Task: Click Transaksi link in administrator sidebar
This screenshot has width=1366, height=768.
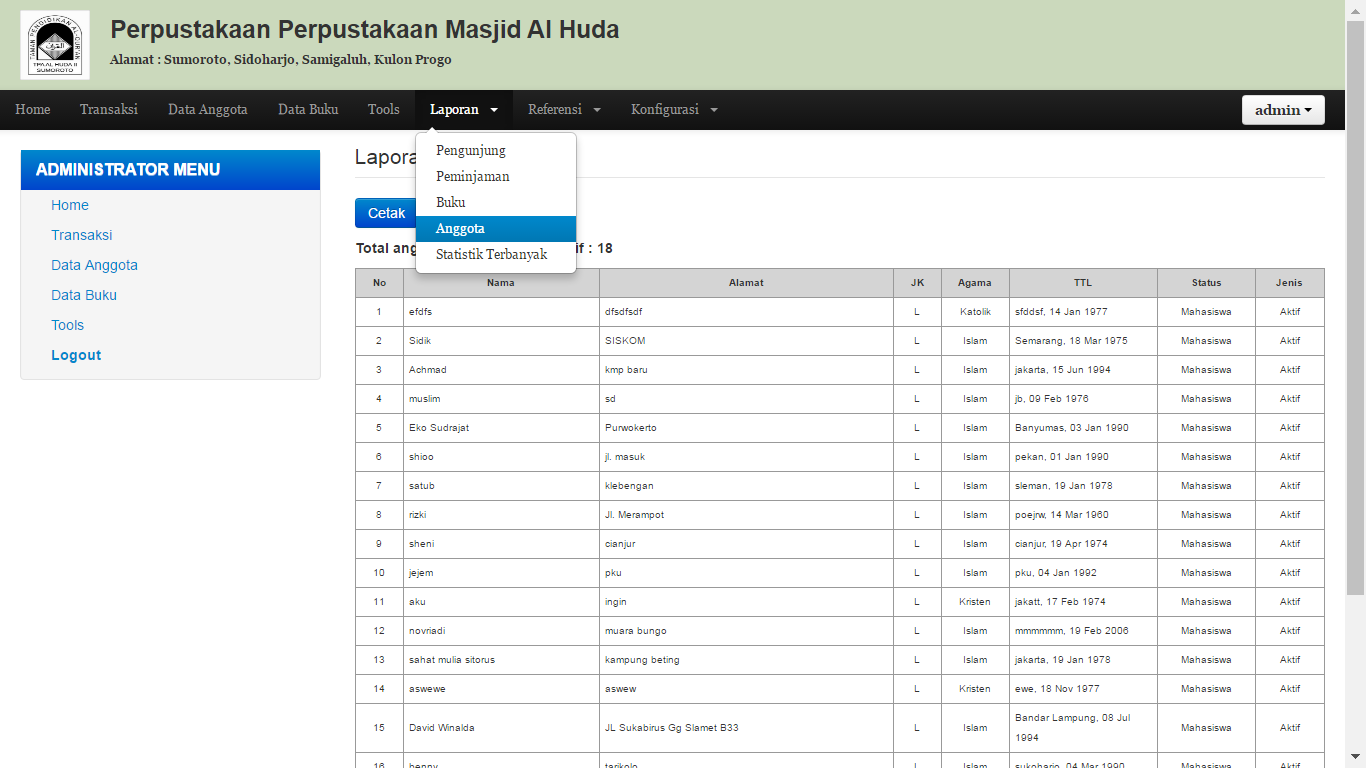Action: (82, 235)
